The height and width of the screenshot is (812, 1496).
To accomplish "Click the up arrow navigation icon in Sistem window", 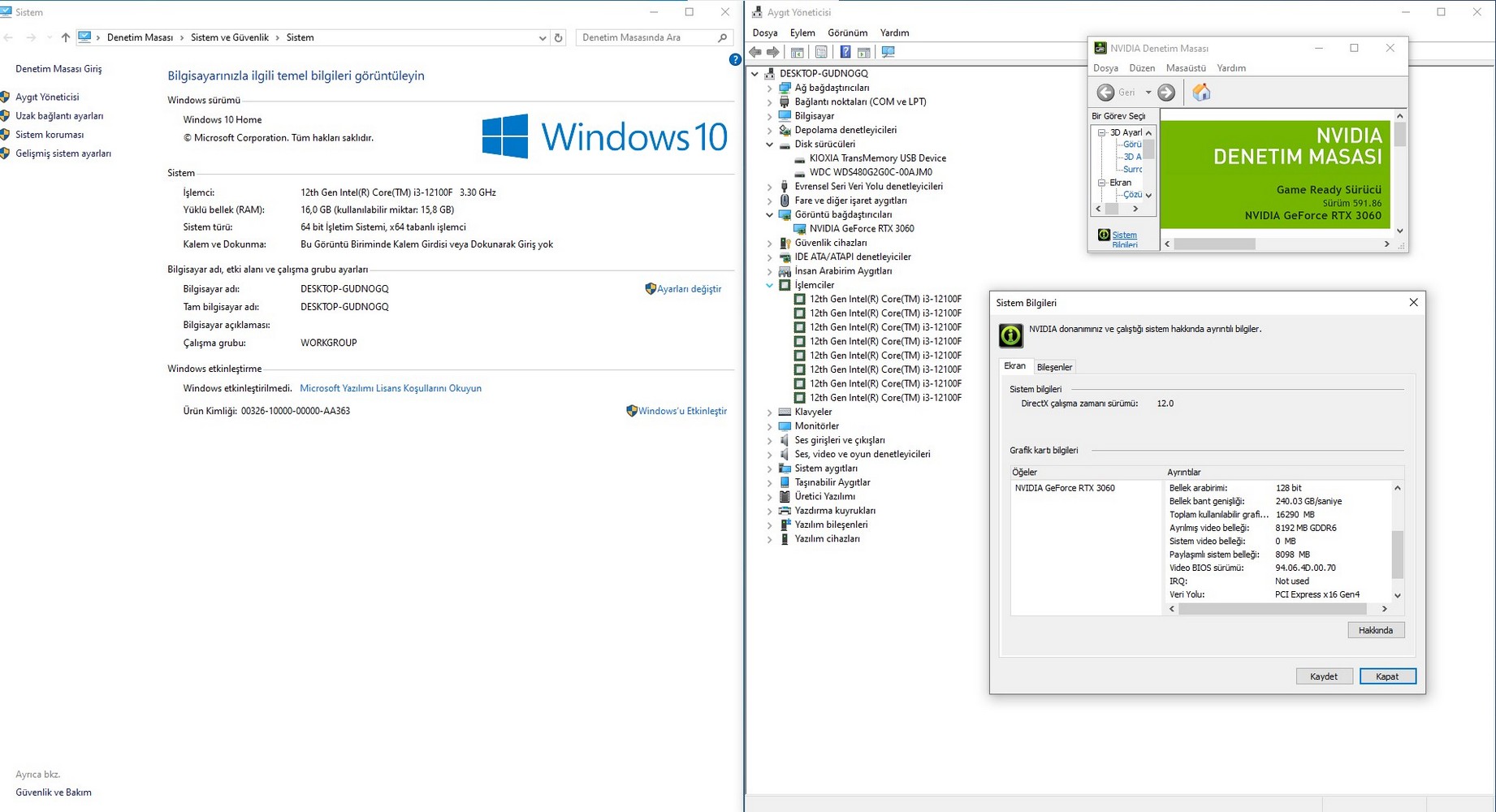I will [66, 37].
